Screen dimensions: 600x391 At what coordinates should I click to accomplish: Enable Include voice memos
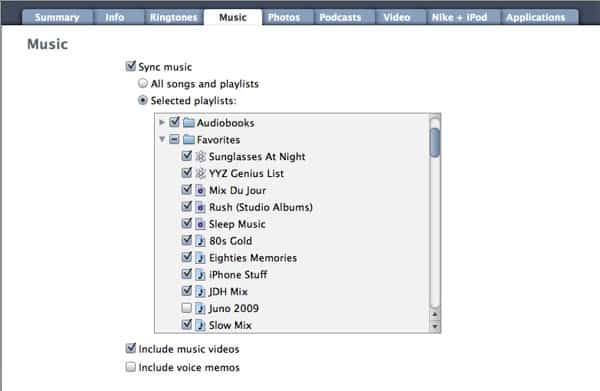tap(130, 367)
